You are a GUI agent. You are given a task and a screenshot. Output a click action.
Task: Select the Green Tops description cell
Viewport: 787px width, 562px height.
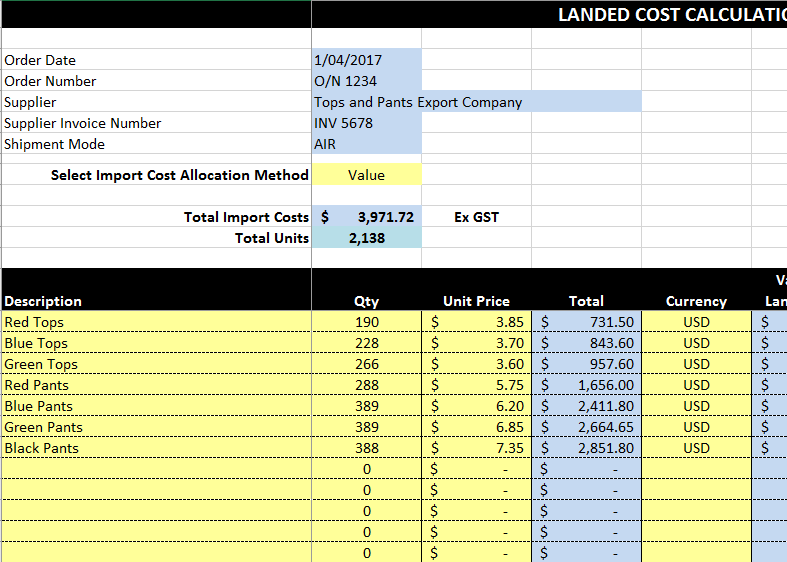coord(156,364)
